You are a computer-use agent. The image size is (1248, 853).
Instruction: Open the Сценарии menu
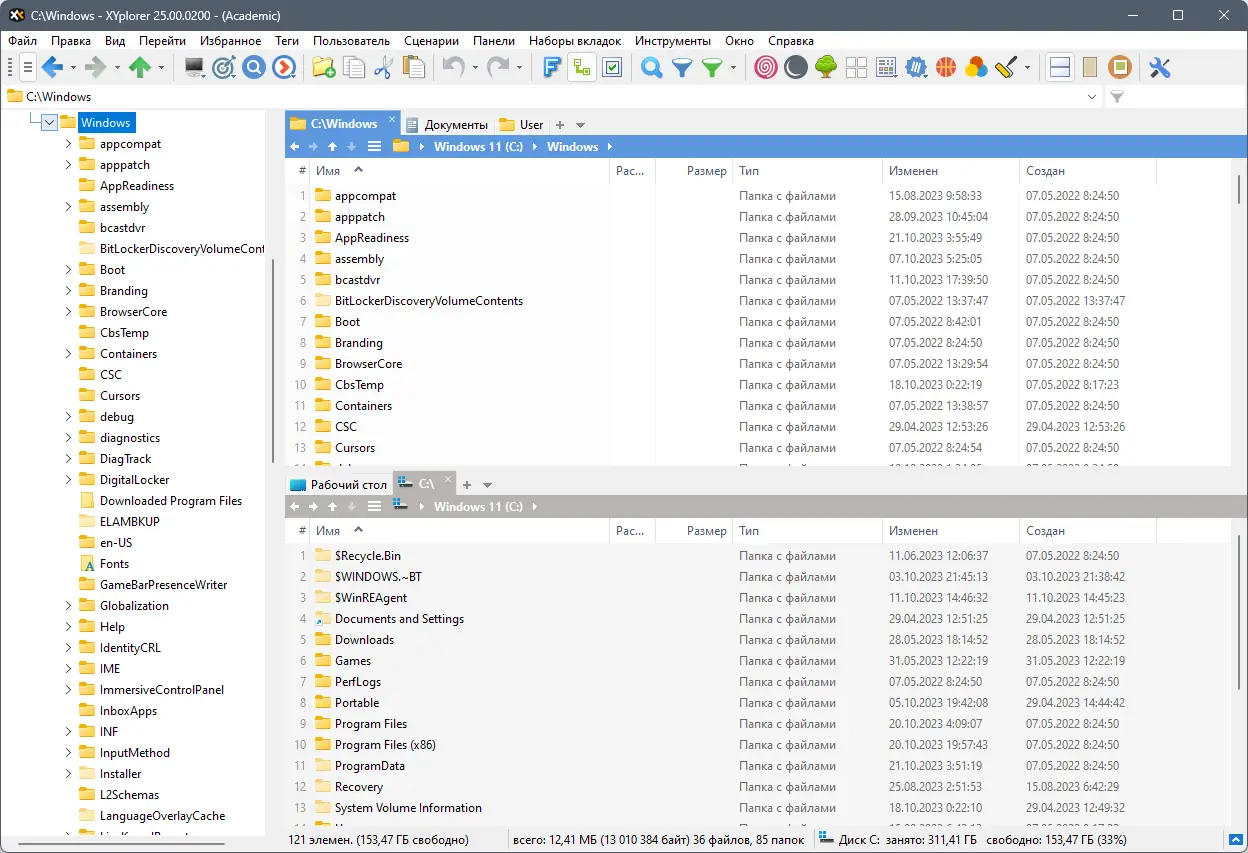coord(431,41)
